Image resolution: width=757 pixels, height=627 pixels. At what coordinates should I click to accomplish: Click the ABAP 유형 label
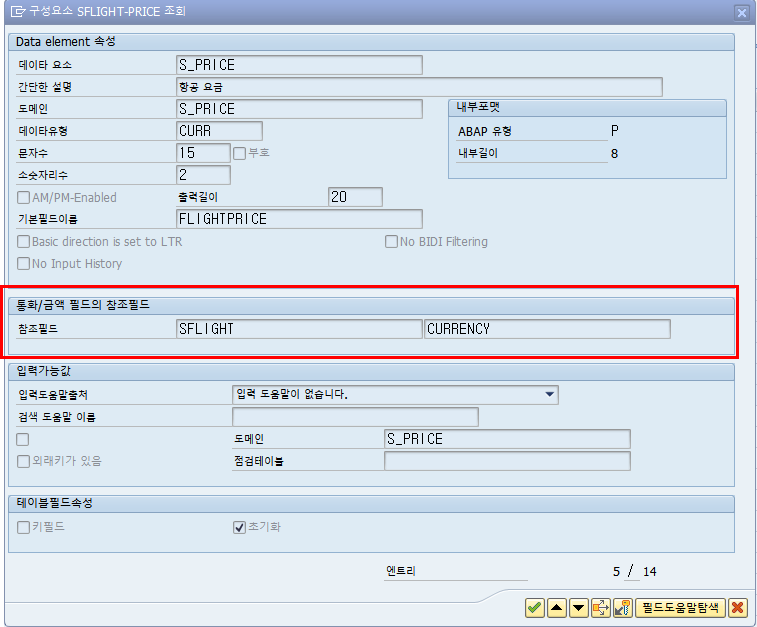point(485,131)
